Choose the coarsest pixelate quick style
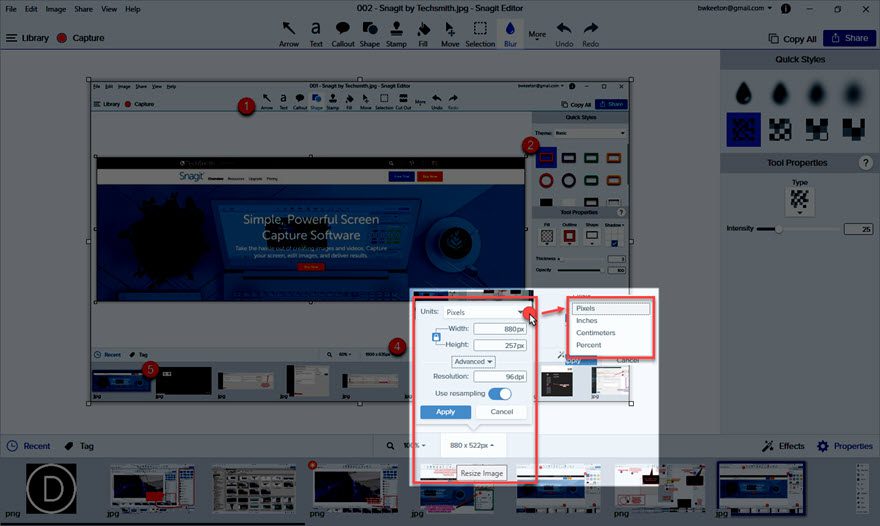The width and height of the screenshot is (880, 526). [x=853, y=130]
